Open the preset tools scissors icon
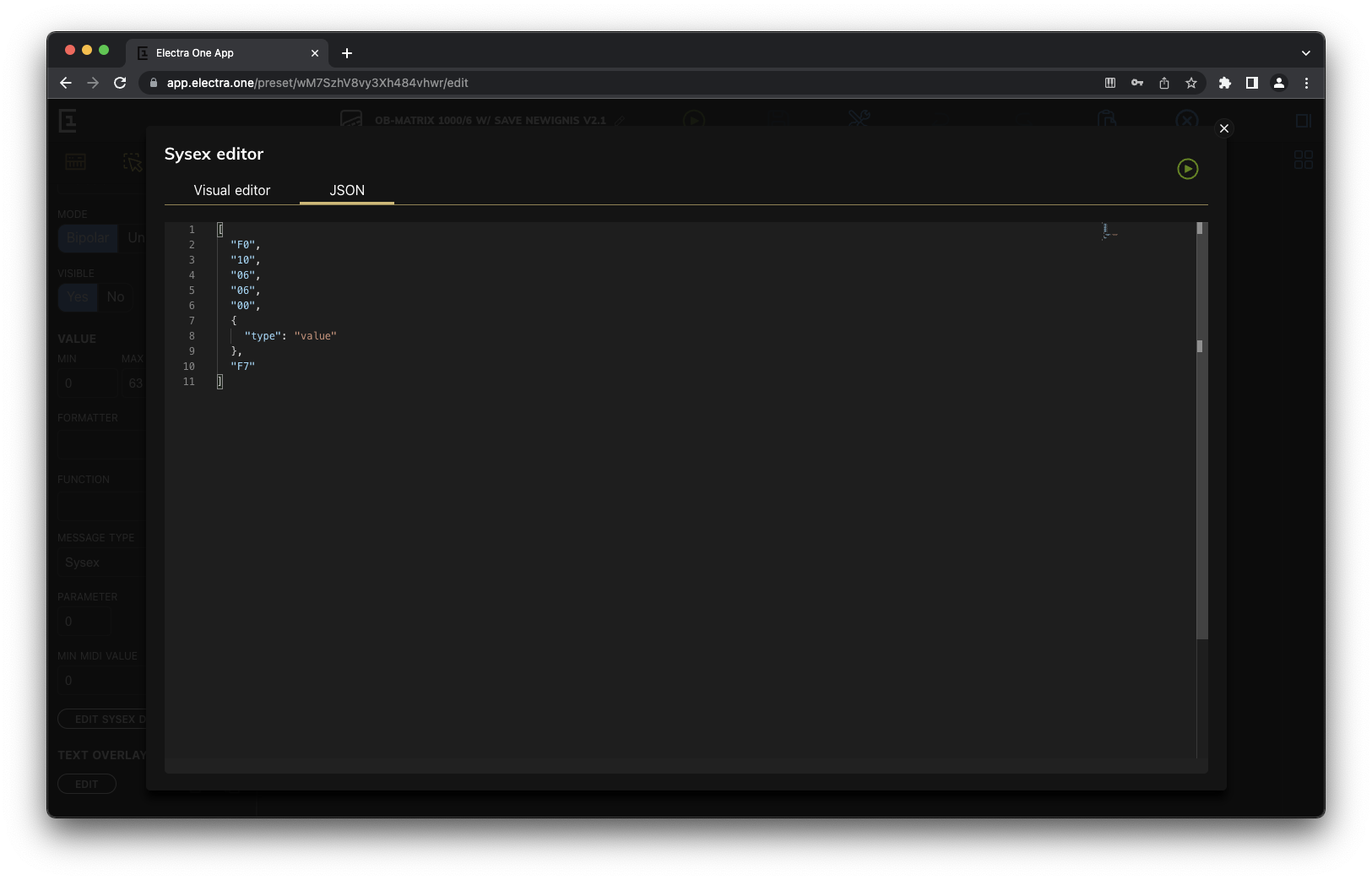 pyautogui.click(x=859, y=119)
